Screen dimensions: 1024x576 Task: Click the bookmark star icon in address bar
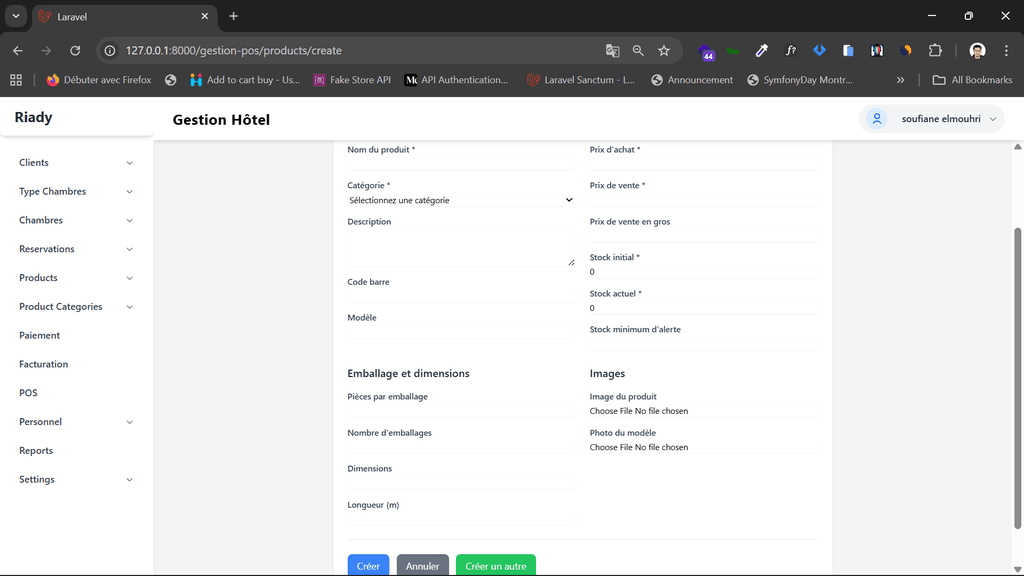[x=664, y=51]
